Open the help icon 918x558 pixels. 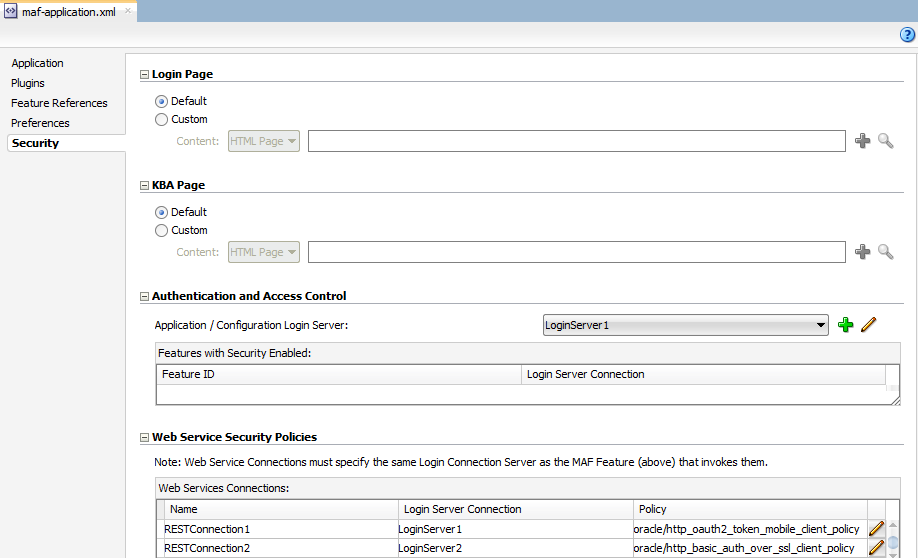(907, 35)
